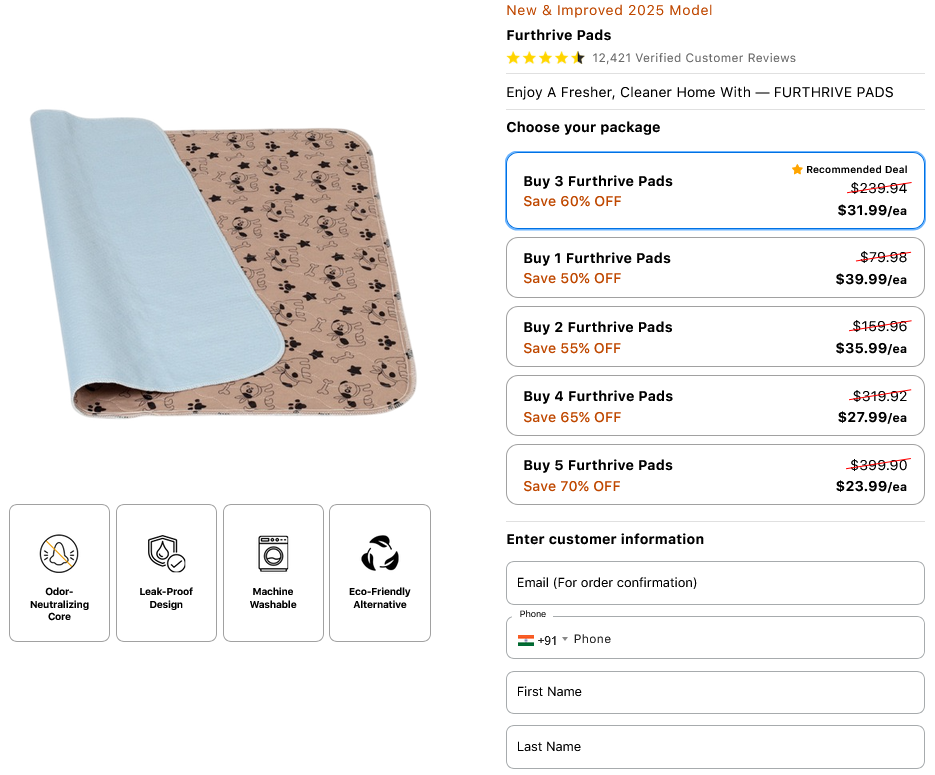Screen dimensions: 935x775
Task: Click the Machine Washable washer icon
Action: pos(273,553)
